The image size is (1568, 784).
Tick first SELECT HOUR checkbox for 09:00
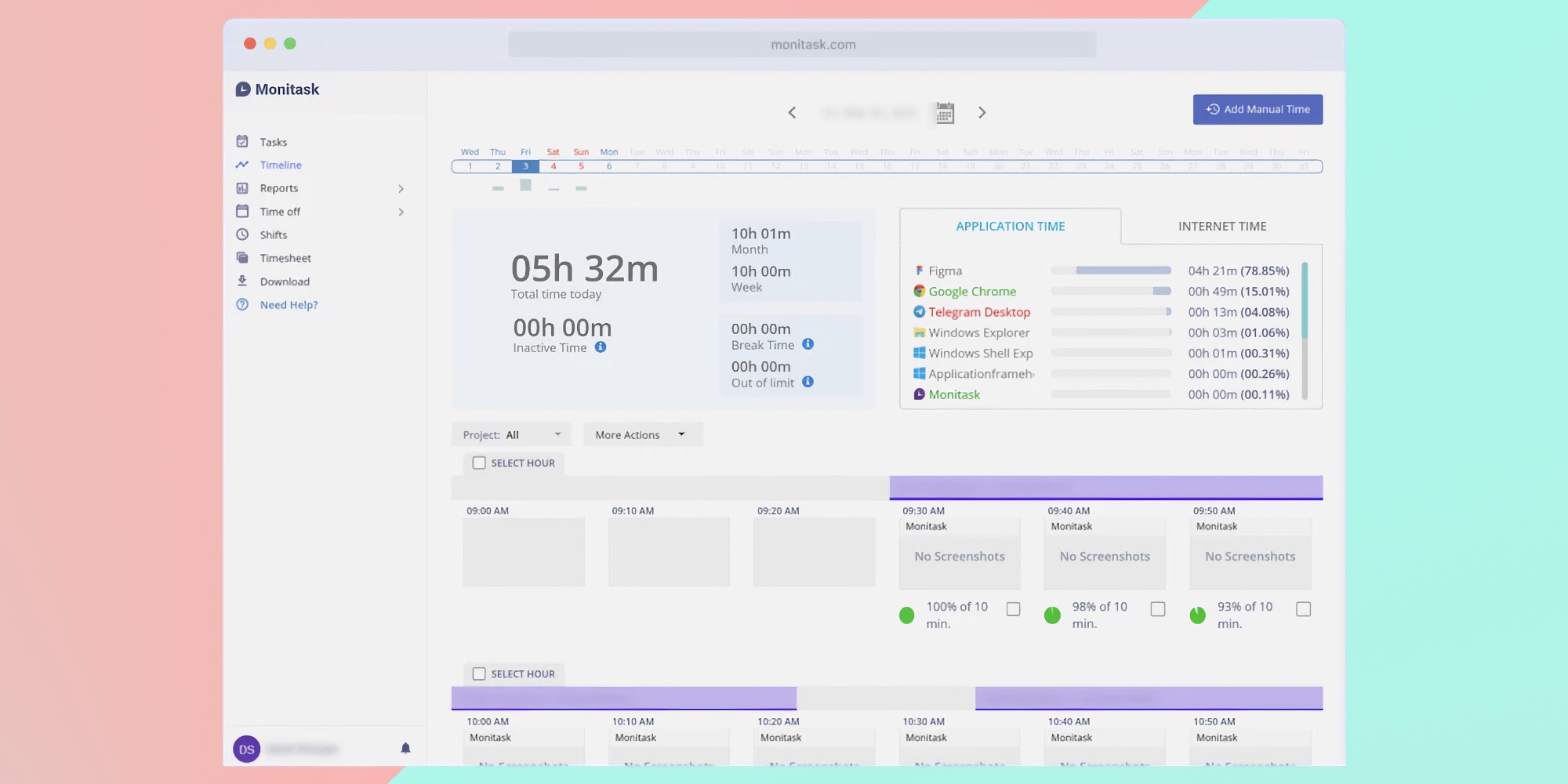pyautogui.click(x=479, y=463)
